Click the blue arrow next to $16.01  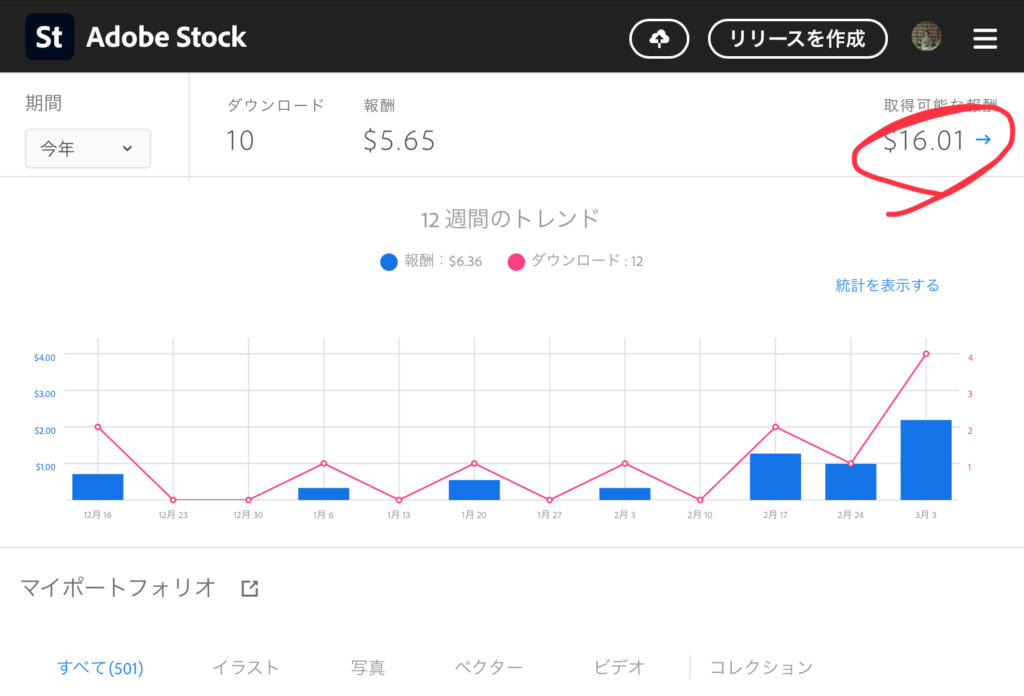tap(983, 140)
